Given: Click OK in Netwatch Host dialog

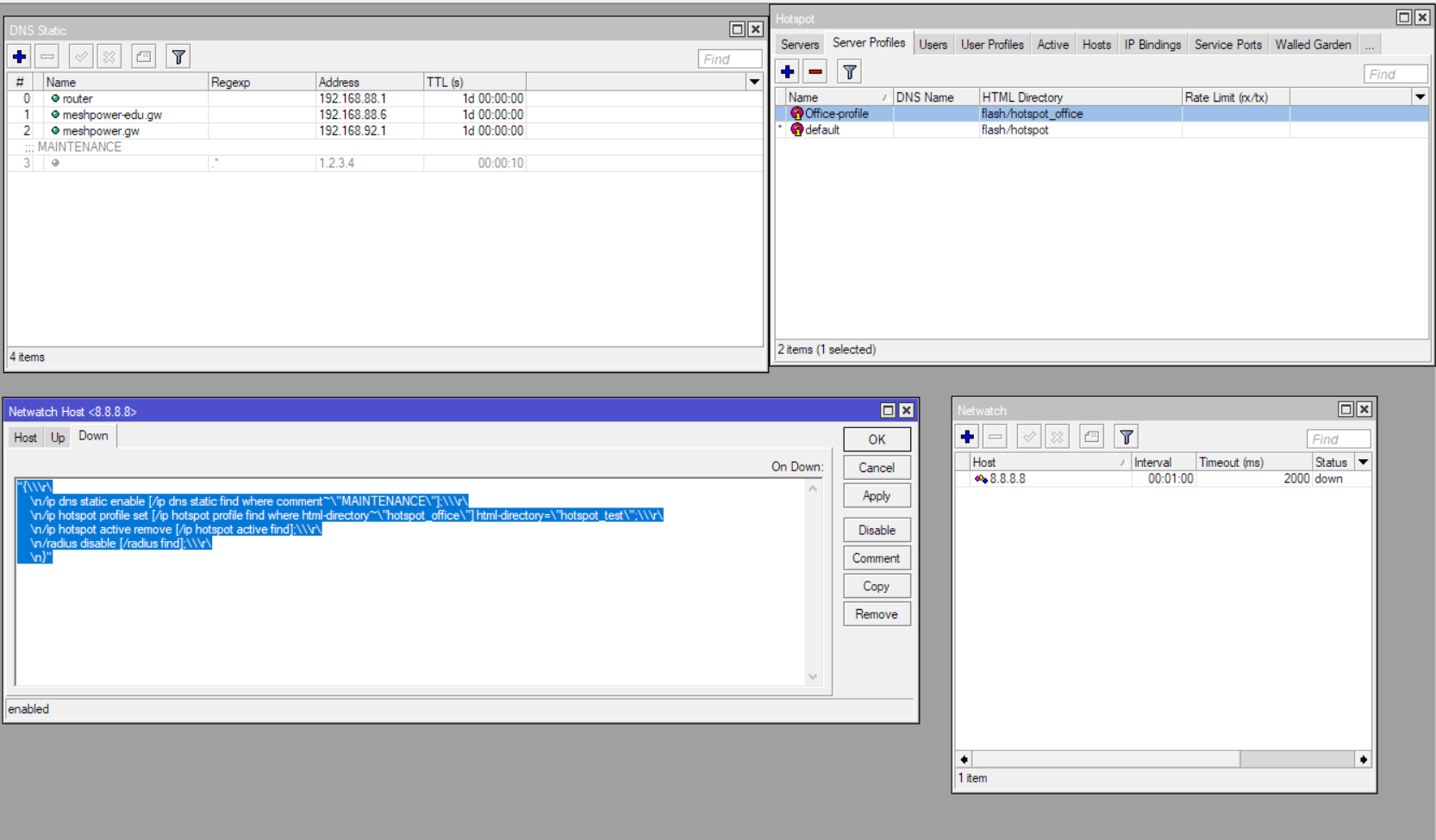Looking at the screenshot, I should [x=877, y=439].
